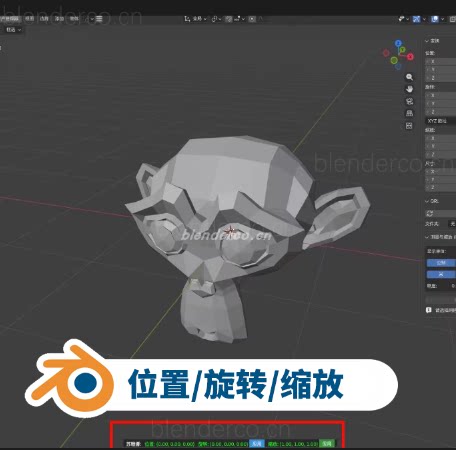Click the green button after 缩放 values
The width and height of the screenshot is (456, 450).
(327, 444)
